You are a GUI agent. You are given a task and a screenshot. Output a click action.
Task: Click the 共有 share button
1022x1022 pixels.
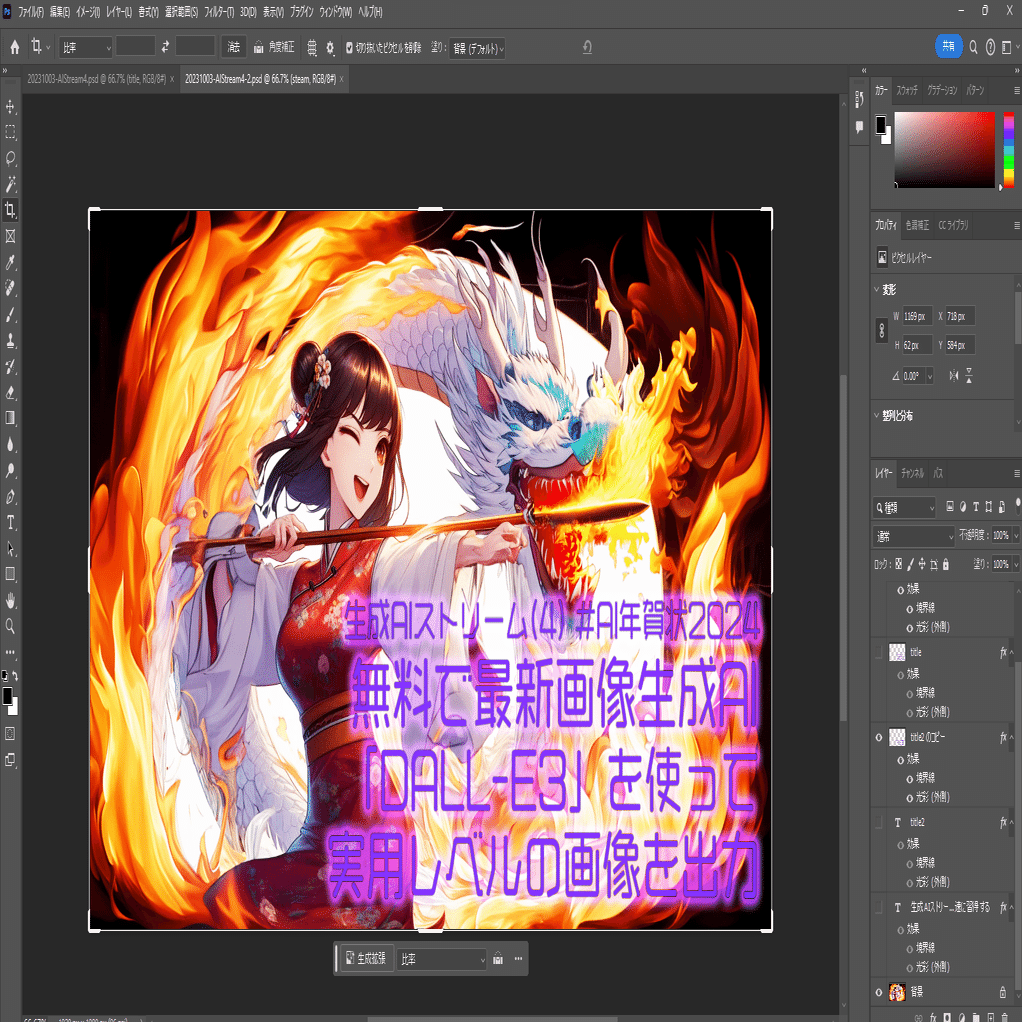(x=948, y=46)
